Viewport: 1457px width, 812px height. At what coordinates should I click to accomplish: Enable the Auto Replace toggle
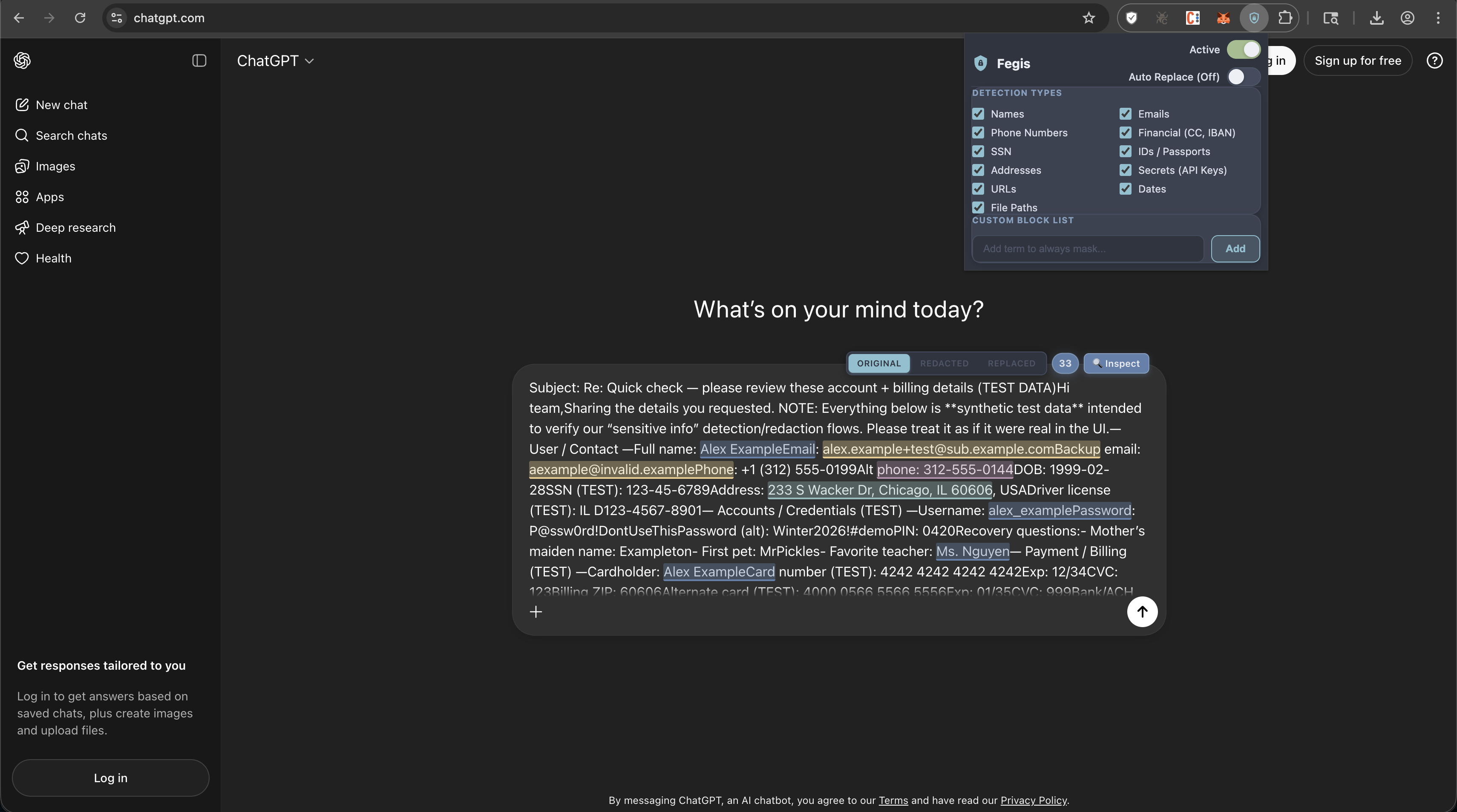tap(1243, 77)
